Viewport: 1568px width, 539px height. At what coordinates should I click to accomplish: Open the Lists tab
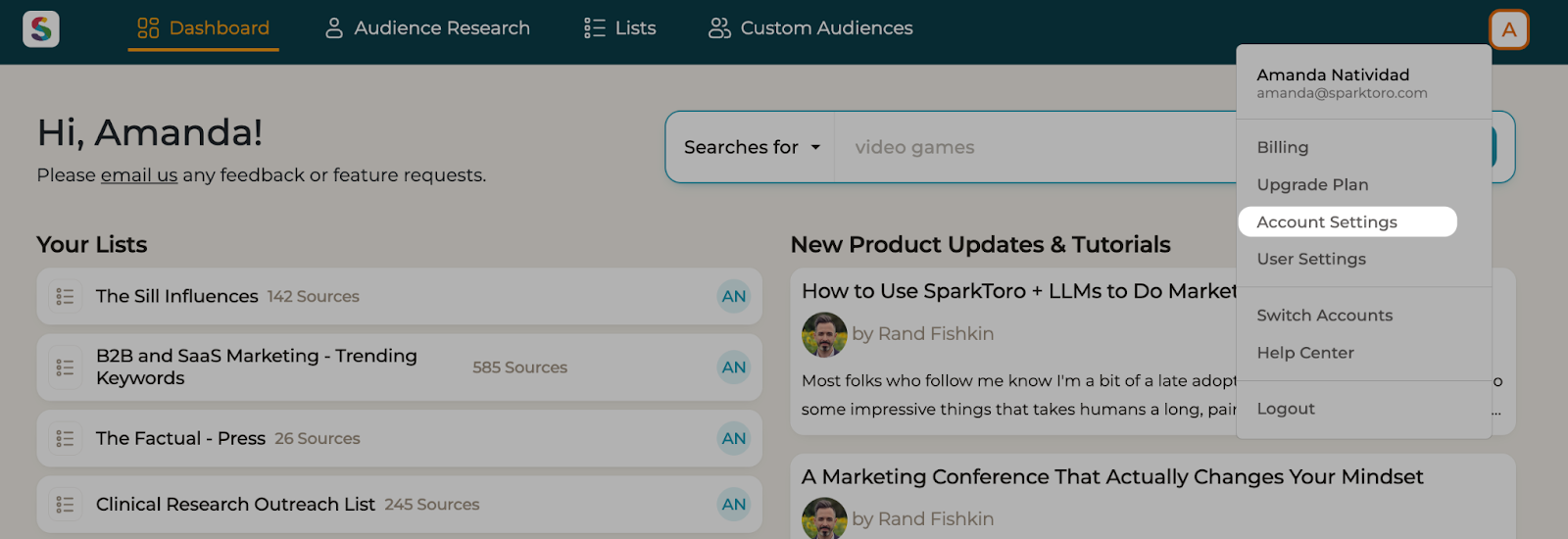point(620,28)
